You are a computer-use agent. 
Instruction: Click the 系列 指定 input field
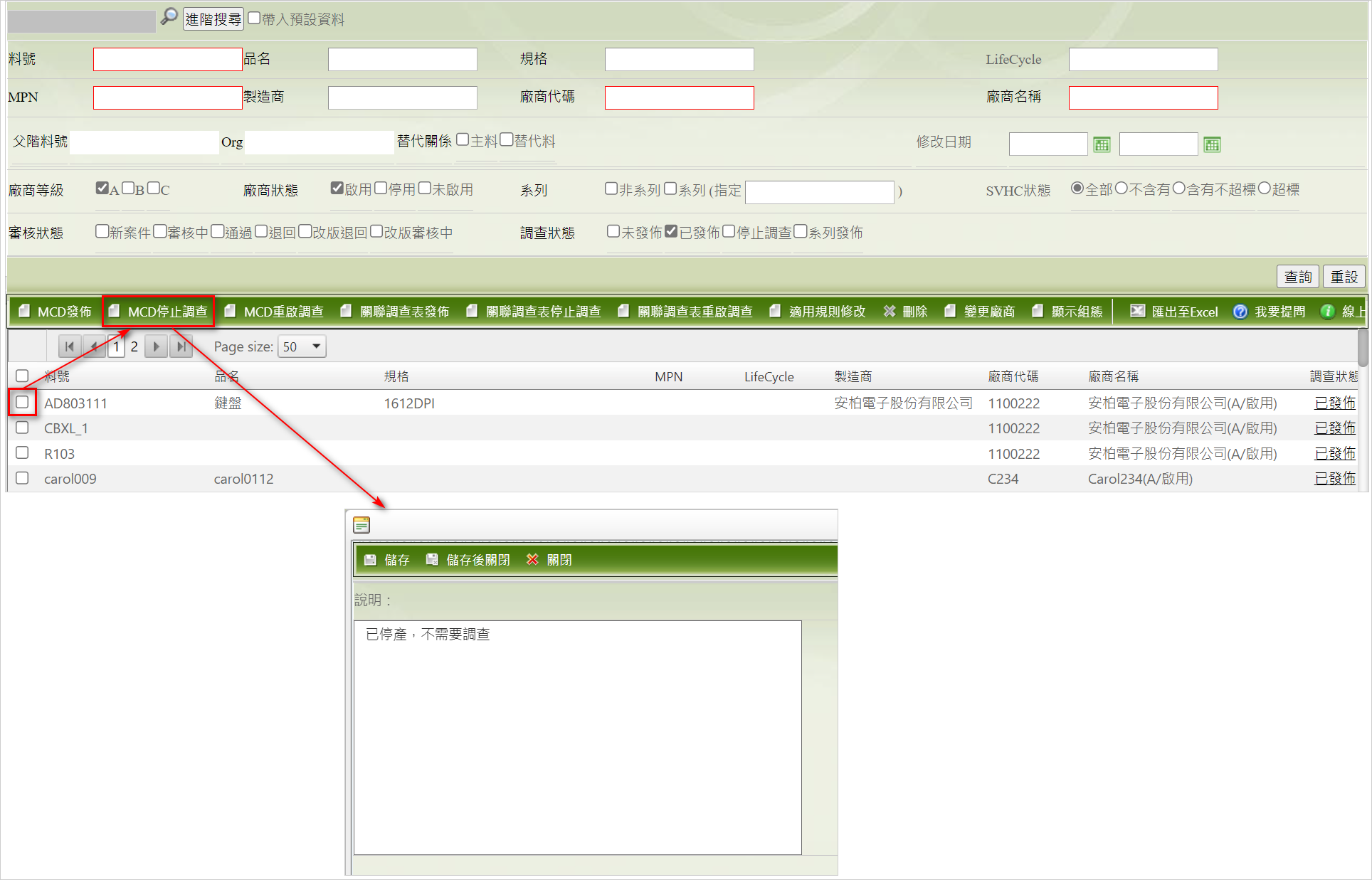820,192
